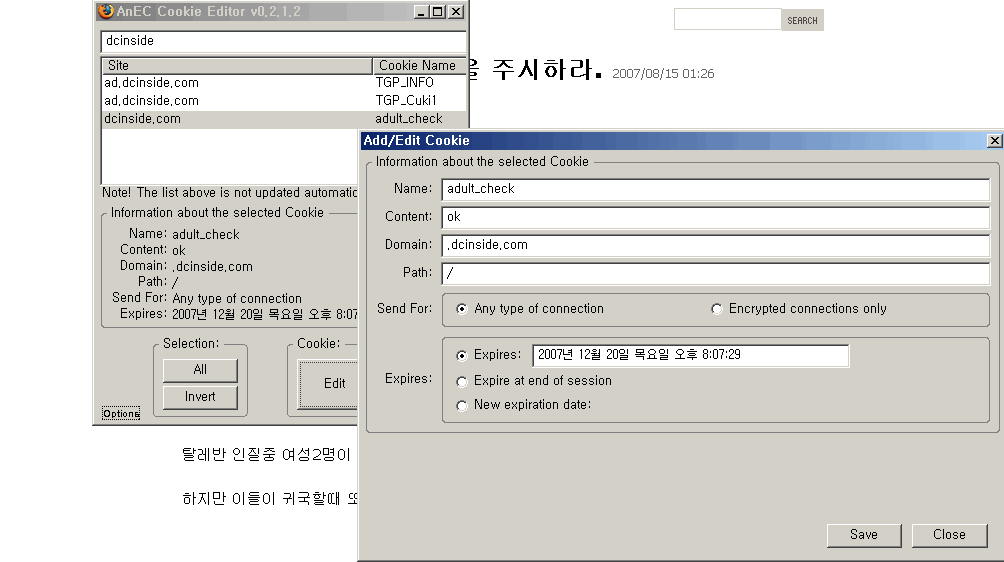The width and height of the screenshot is (1004, 562).
Task: Open the Options button in Cookie Editor
Action: click(121, 413)
